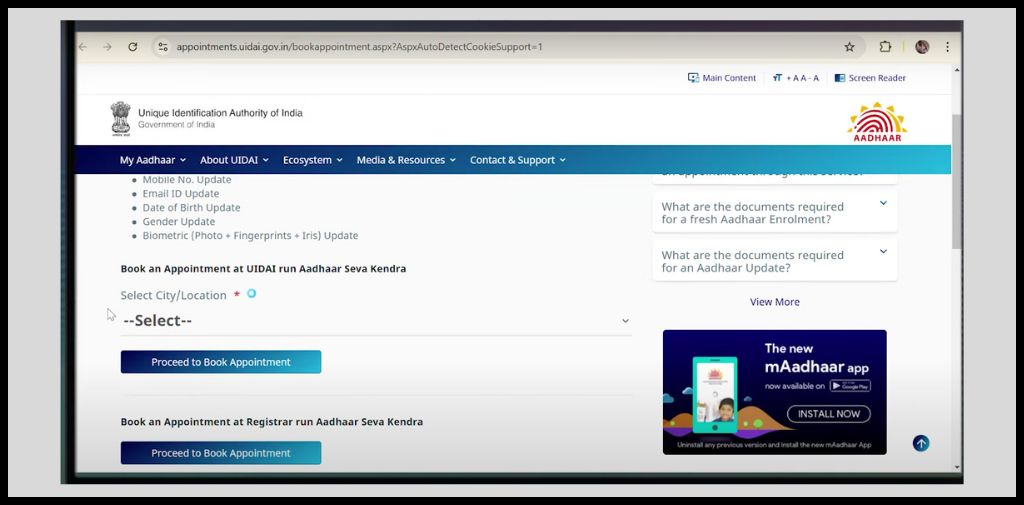Click the Date of Birth Update list item

[191, 208]
